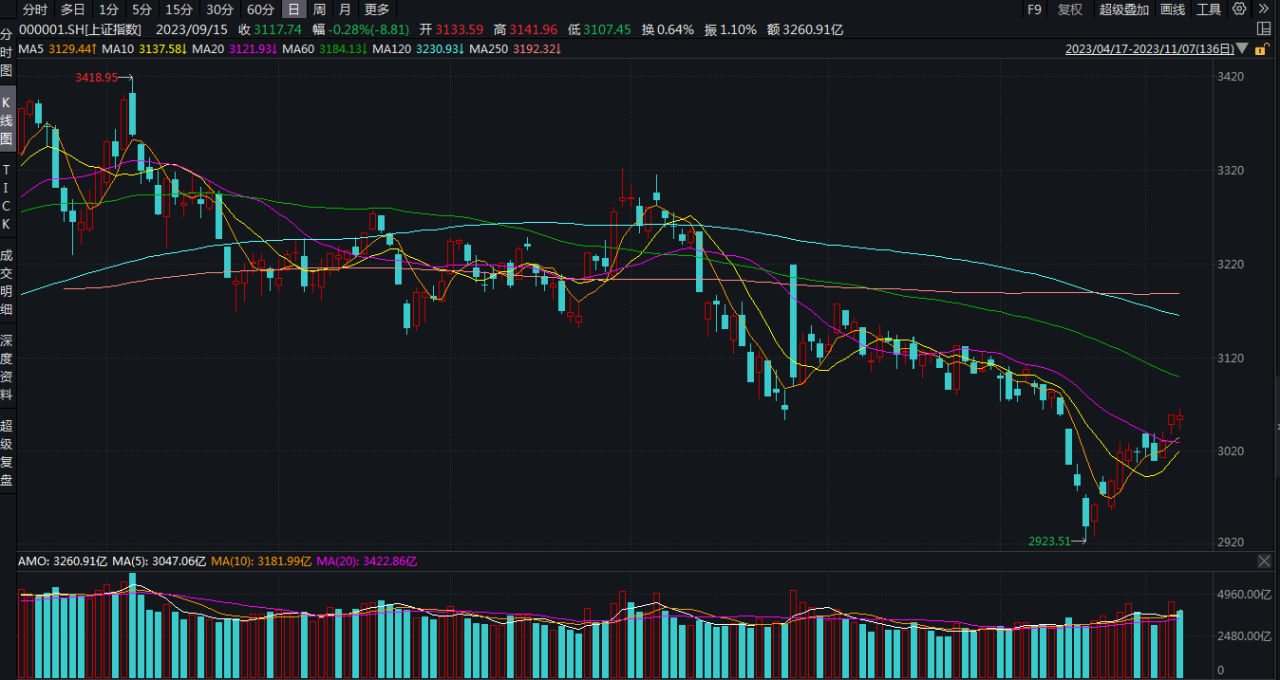Open the 复权 adjustment option
The width and height of the screenshot is (1280, 680).
point(1070,9)
